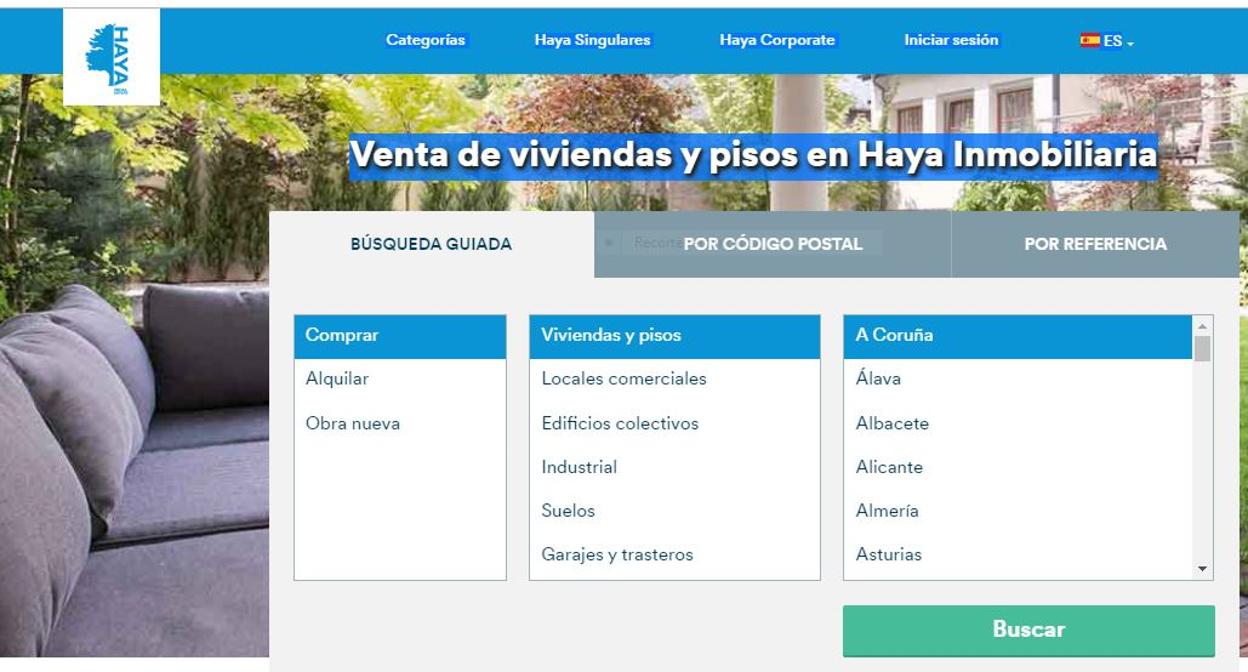Switch to the Por código postal tab
1248x672 pixels.
click(x=772, y=244)
